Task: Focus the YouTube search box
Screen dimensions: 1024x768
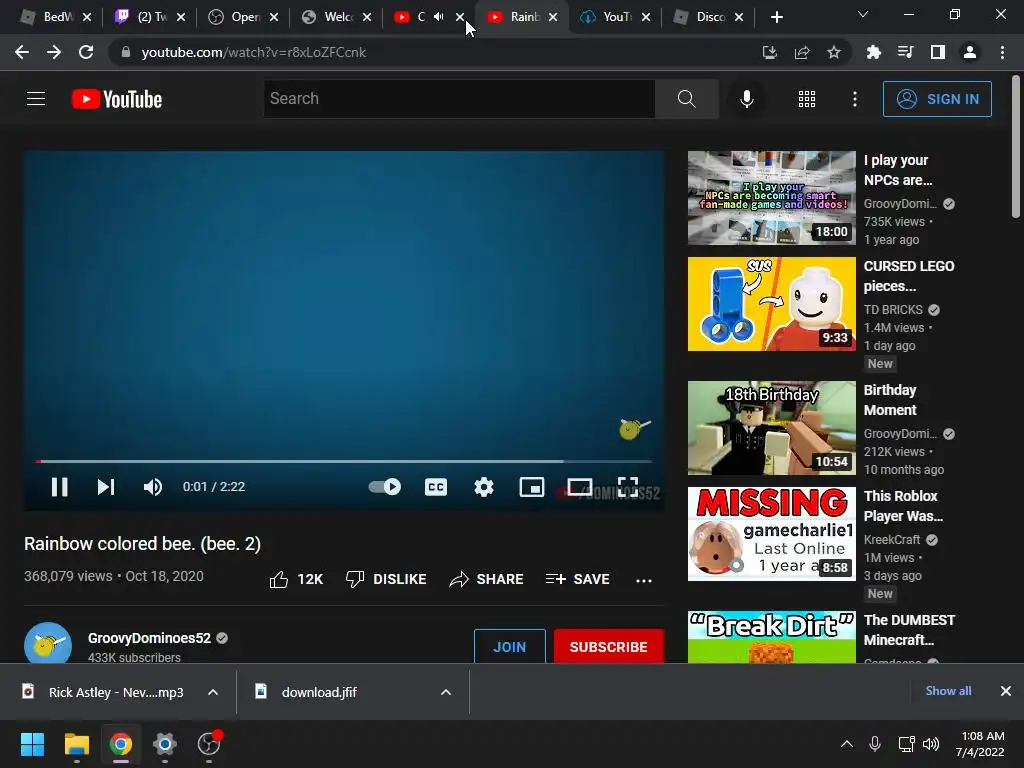Action: click(458, 99)
